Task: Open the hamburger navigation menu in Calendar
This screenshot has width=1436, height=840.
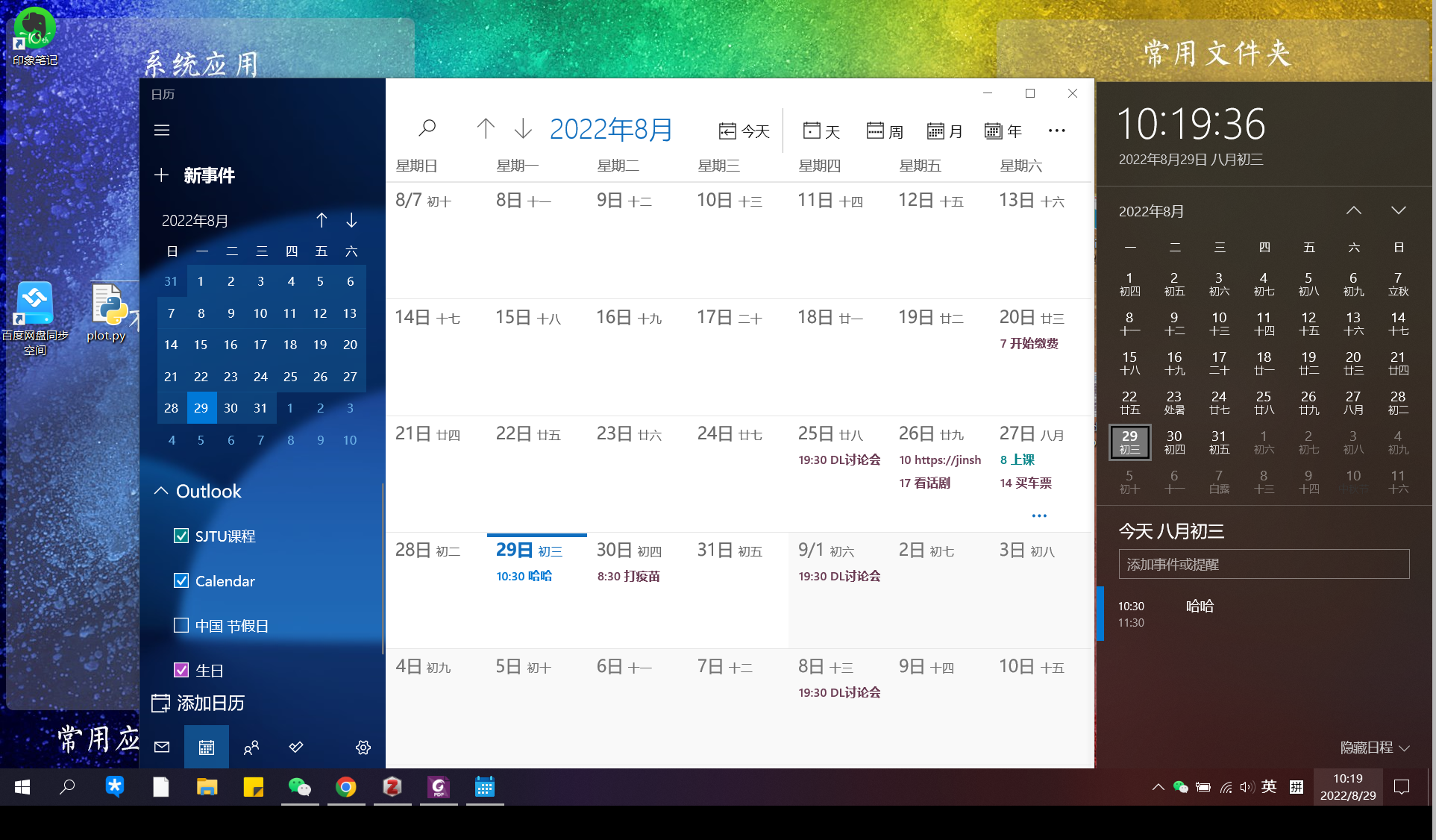Action: click(162, 131)
